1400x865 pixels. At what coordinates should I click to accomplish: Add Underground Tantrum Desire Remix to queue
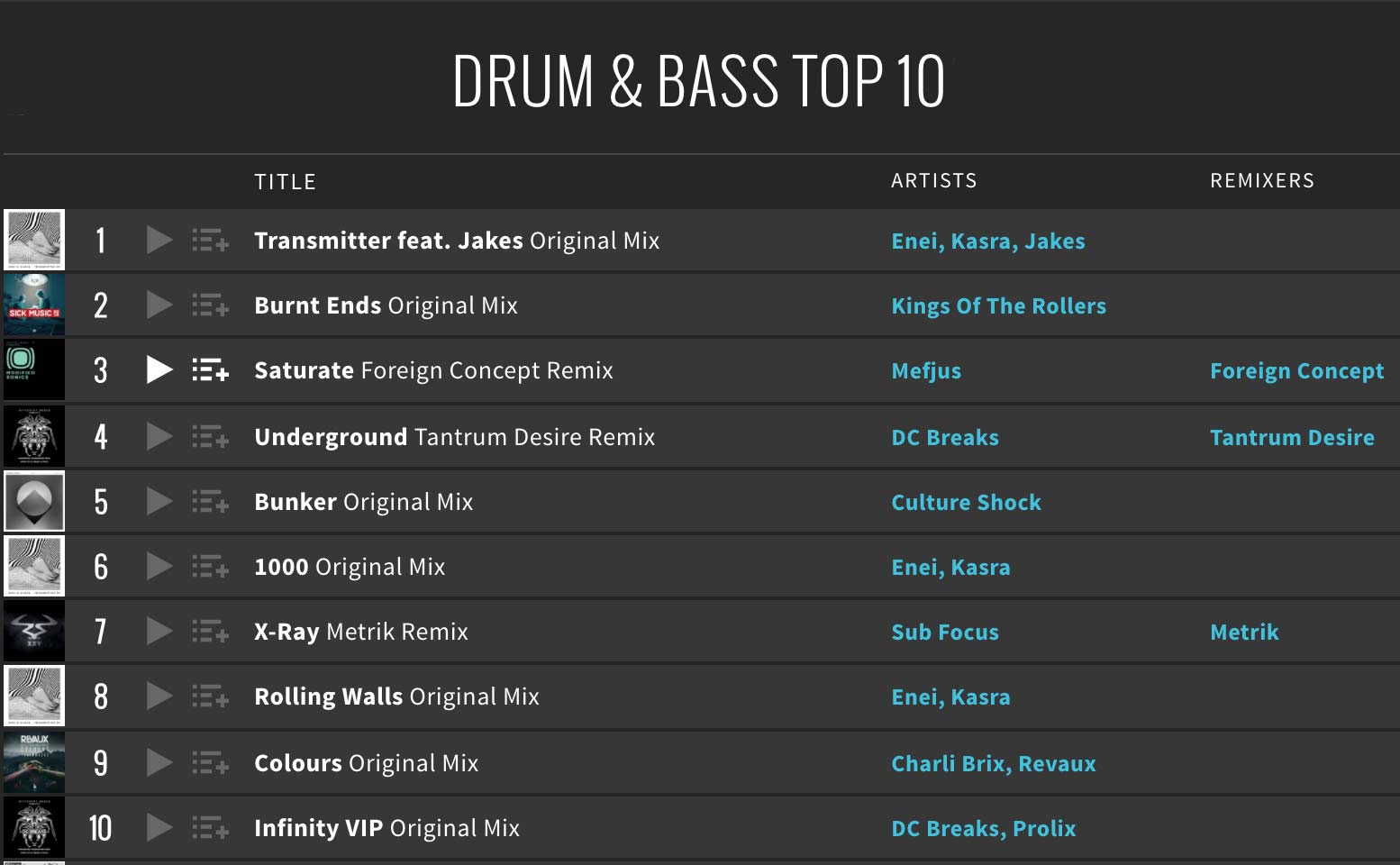coord(210,436)
